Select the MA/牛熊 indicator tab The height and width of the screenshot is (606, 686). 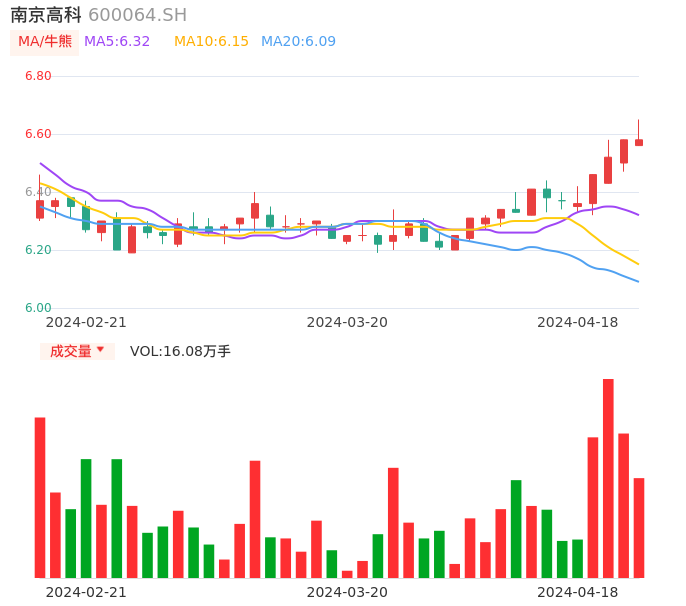[x=45, y=42]
